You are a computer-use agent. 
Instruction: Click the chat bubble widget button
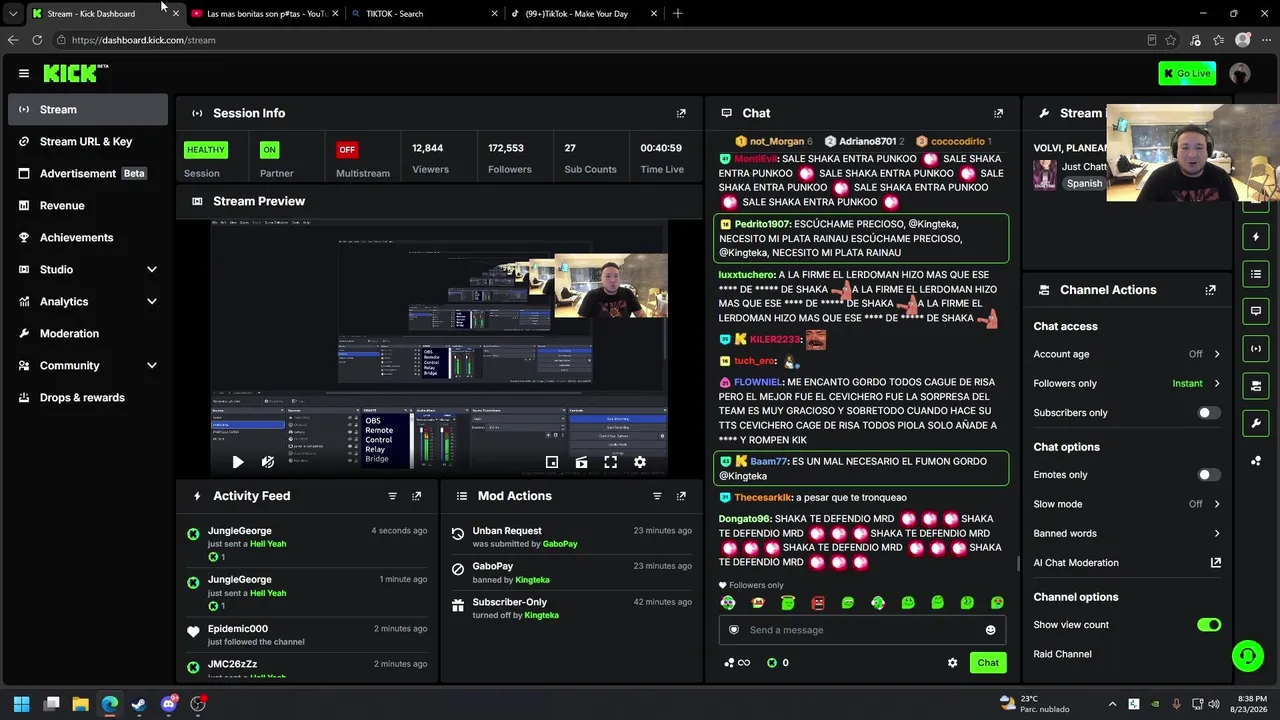tap(1256, 311)
